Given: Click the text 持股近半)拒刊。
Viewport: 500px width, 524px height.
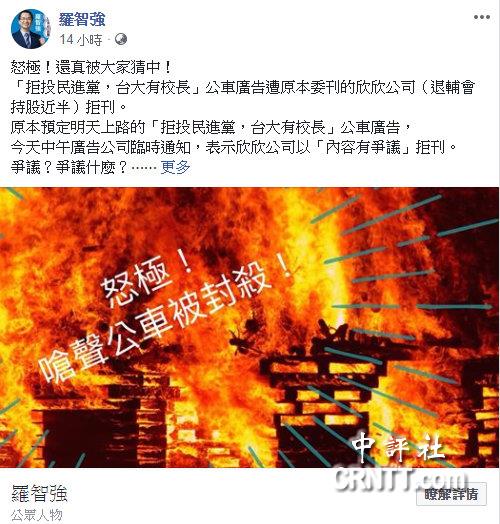Looking at the screenshot, I should (x=69, y=107).
